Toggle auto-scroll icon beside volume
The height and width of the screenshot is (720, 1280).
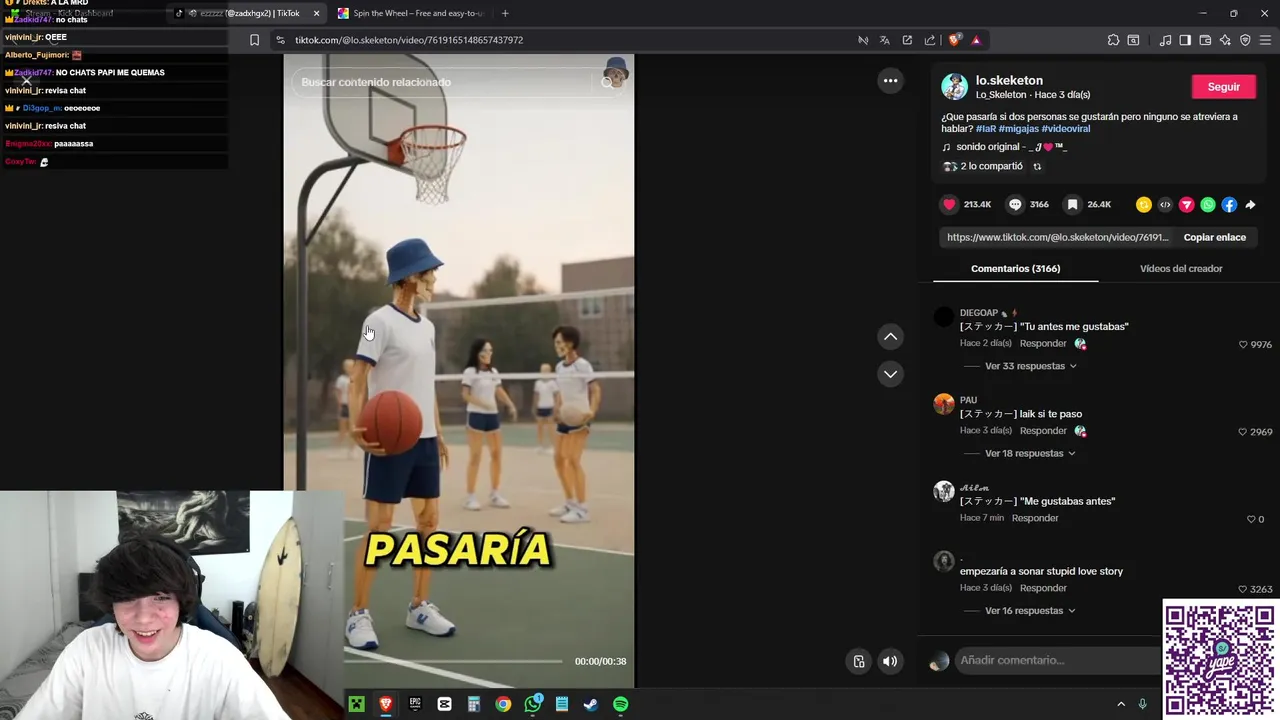click(859, 661)
